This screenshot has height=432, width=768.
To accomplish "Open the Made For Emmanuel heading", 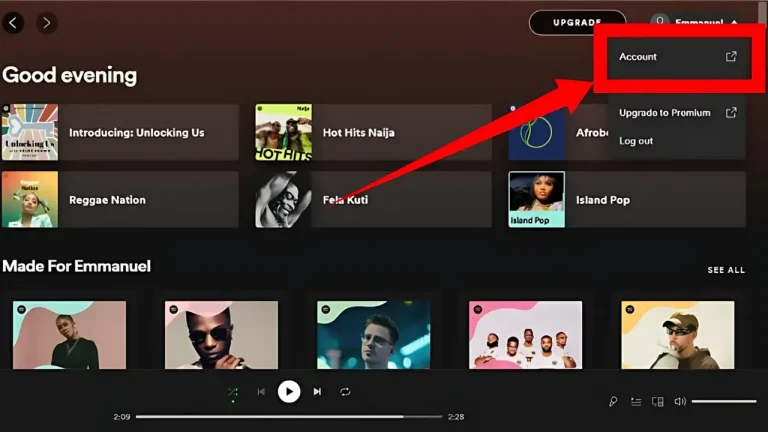I will pyautogui.click(x=76, y=266).
